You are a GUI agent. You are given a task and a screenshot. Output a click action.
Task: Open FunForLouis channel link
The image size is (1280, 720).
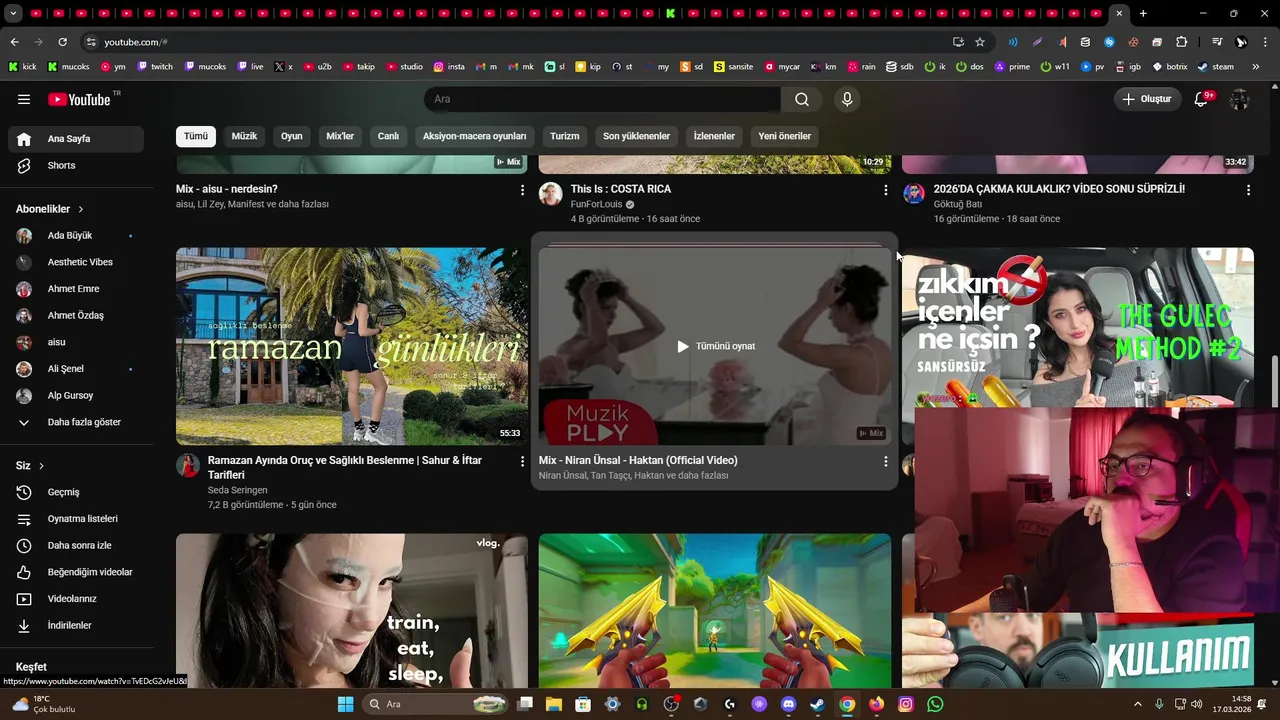(x=596, y=204)
